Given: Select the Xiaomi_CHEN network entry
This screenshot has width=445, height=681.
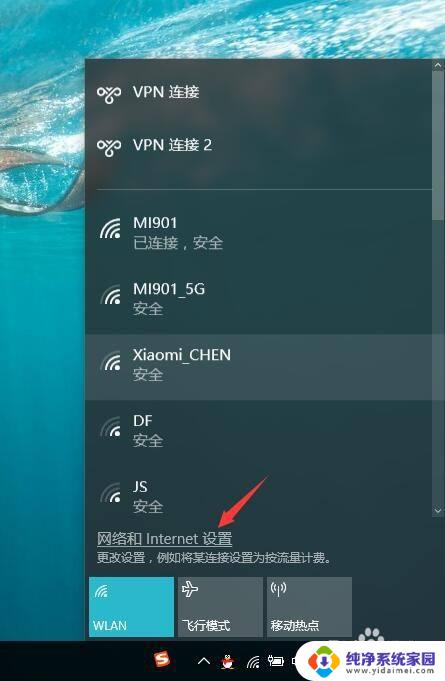Looking at the screenshot, I should [259, 367].
